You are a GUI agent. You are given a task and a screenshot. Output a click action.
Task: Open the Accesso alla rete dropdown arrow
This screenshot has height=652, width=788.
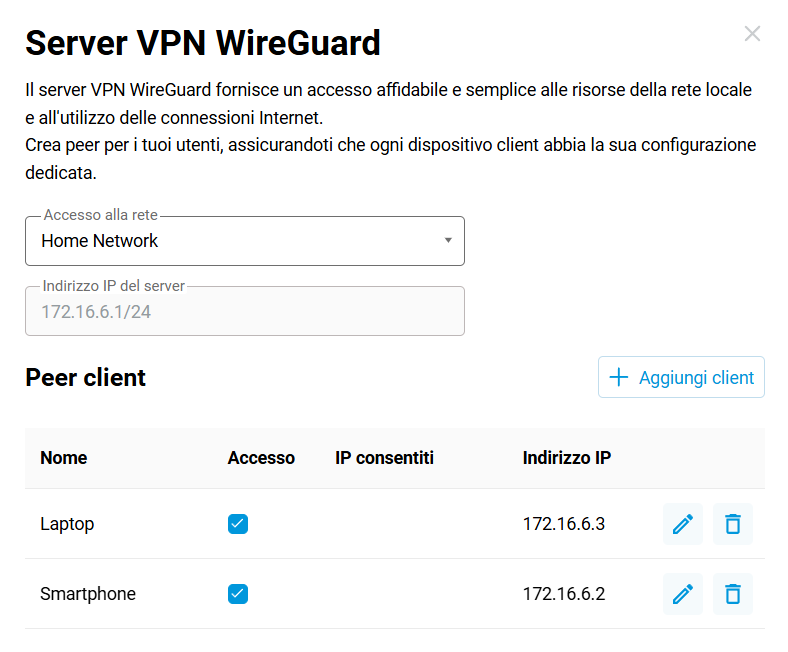448,241
